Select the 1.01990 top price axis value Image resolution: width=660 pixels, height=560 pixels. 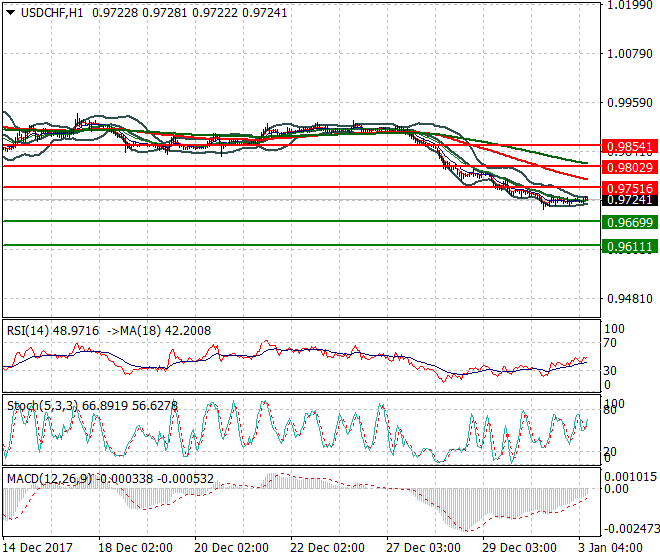630,5
